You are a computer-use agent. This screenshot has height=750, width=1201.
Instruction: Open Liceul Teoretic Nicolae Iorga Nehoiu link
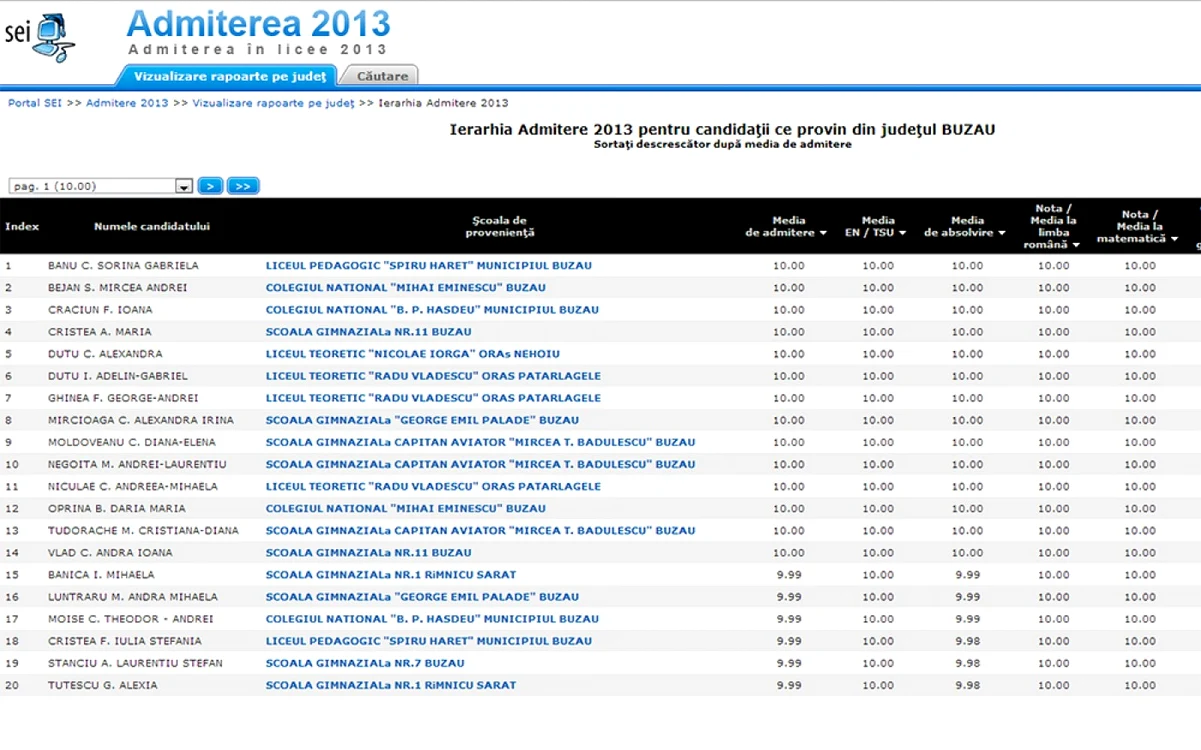(413, 354)
